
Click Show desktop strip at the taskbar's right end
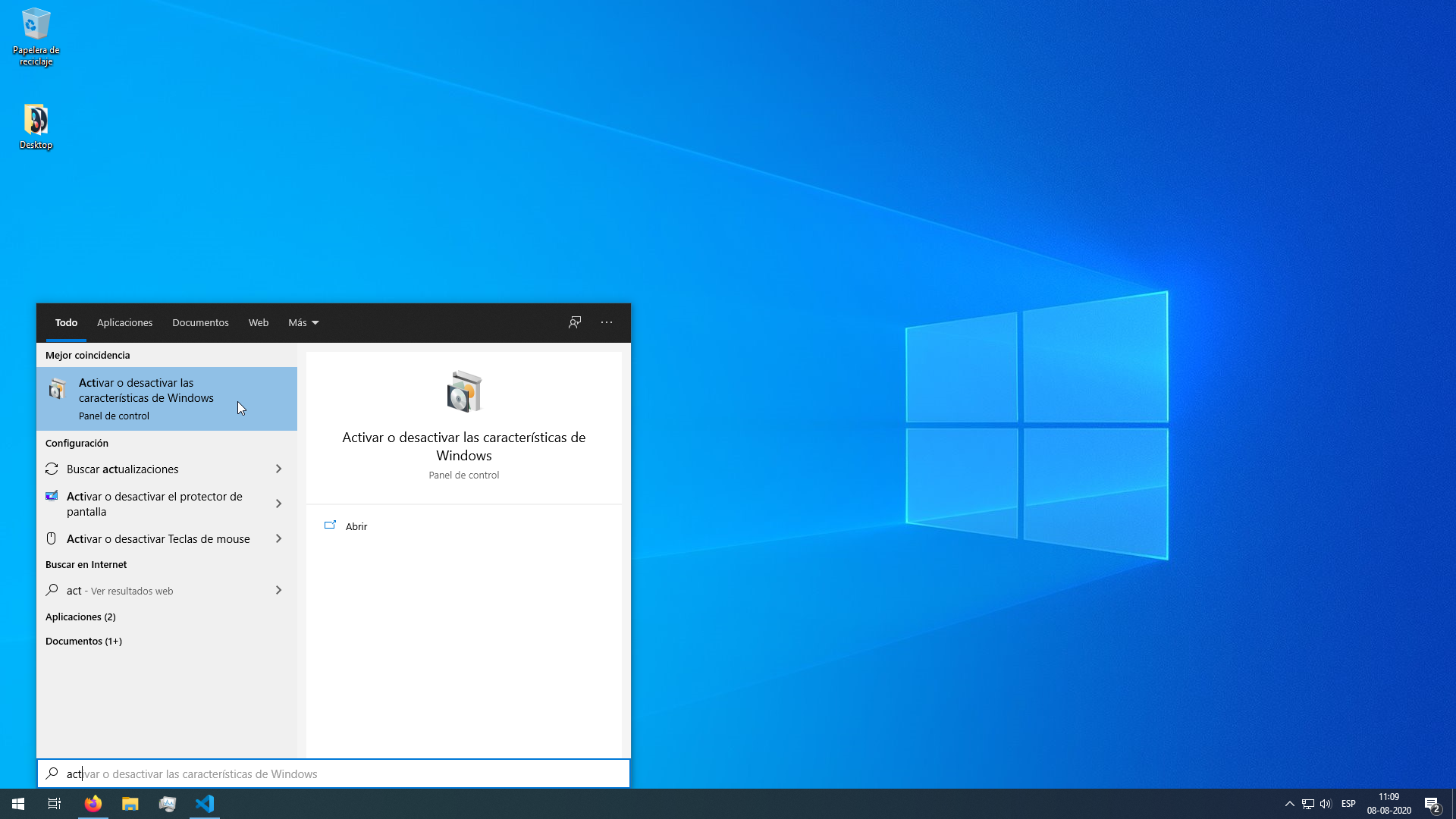point(1453,804)
